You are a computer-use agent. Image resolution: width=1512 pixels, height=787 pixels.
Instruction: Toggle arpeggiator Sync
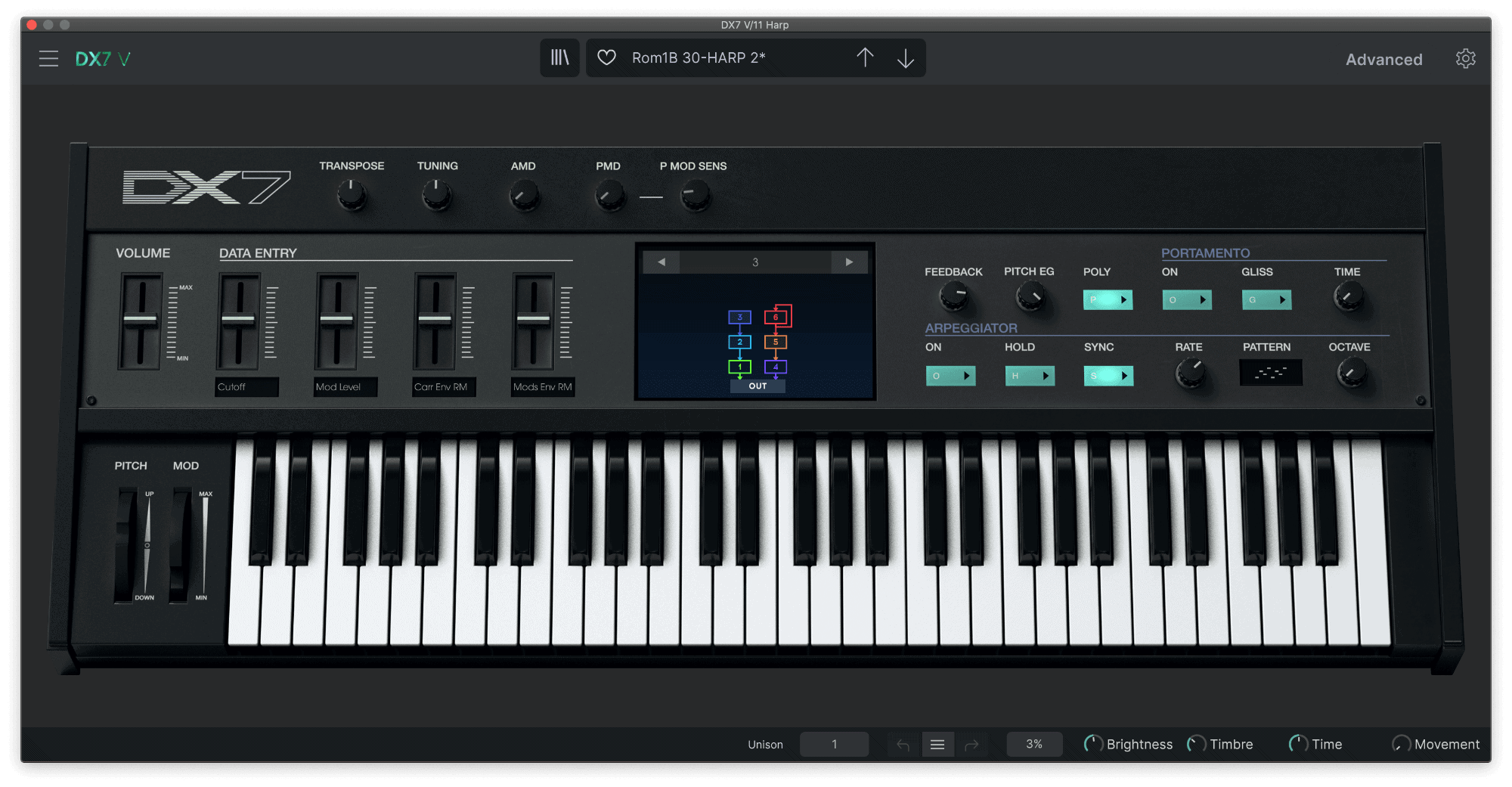coord(1108,376)
